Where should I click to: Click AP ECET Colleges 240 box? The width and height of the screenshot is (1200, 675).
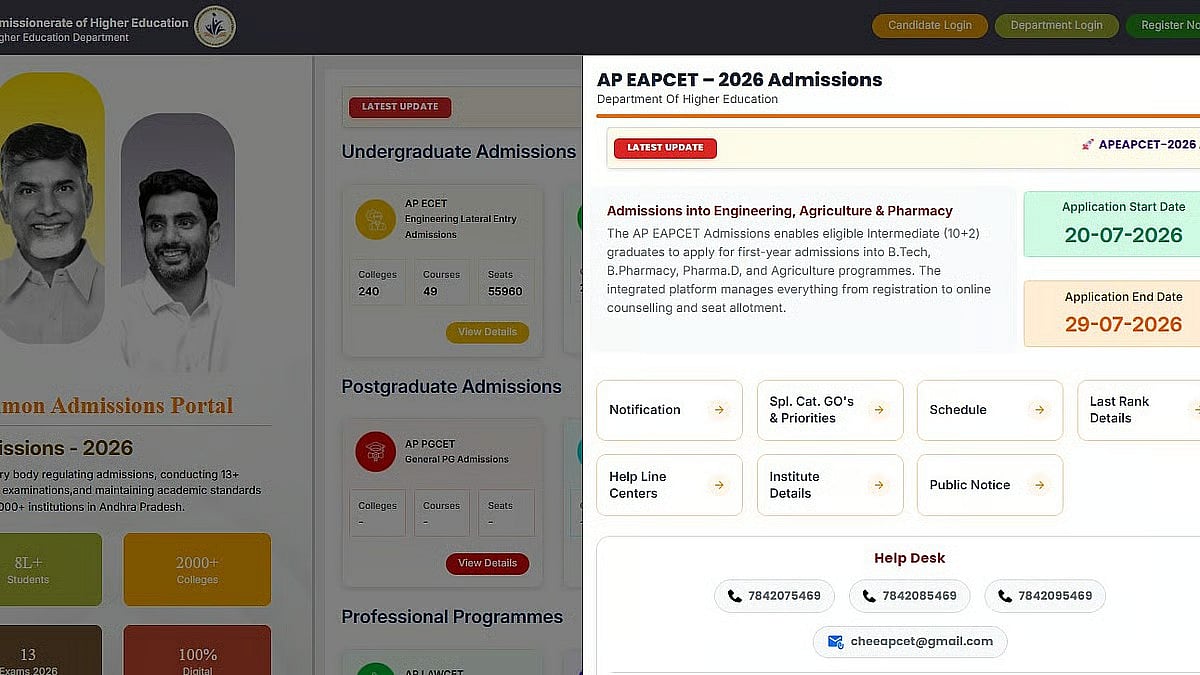[377, 282]
